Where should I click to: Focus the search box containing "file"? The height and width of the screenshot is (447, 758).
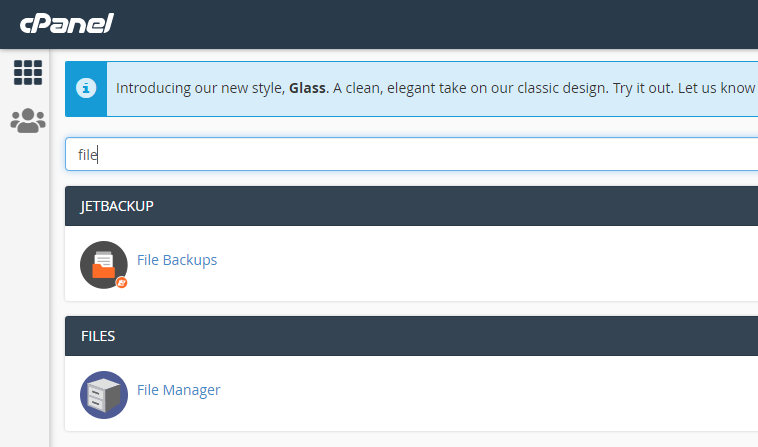point(400,155)
